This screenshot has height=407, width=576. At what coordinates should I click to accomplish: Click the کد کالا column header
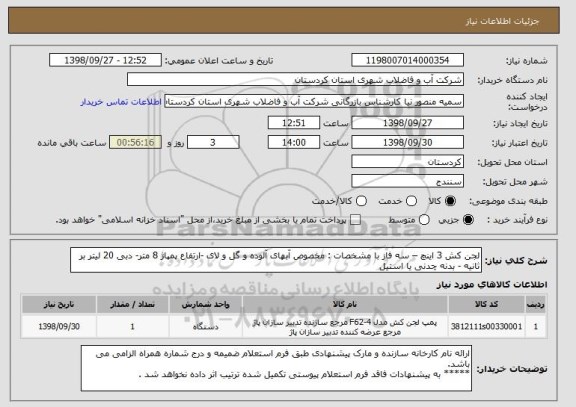coord(486,304)
